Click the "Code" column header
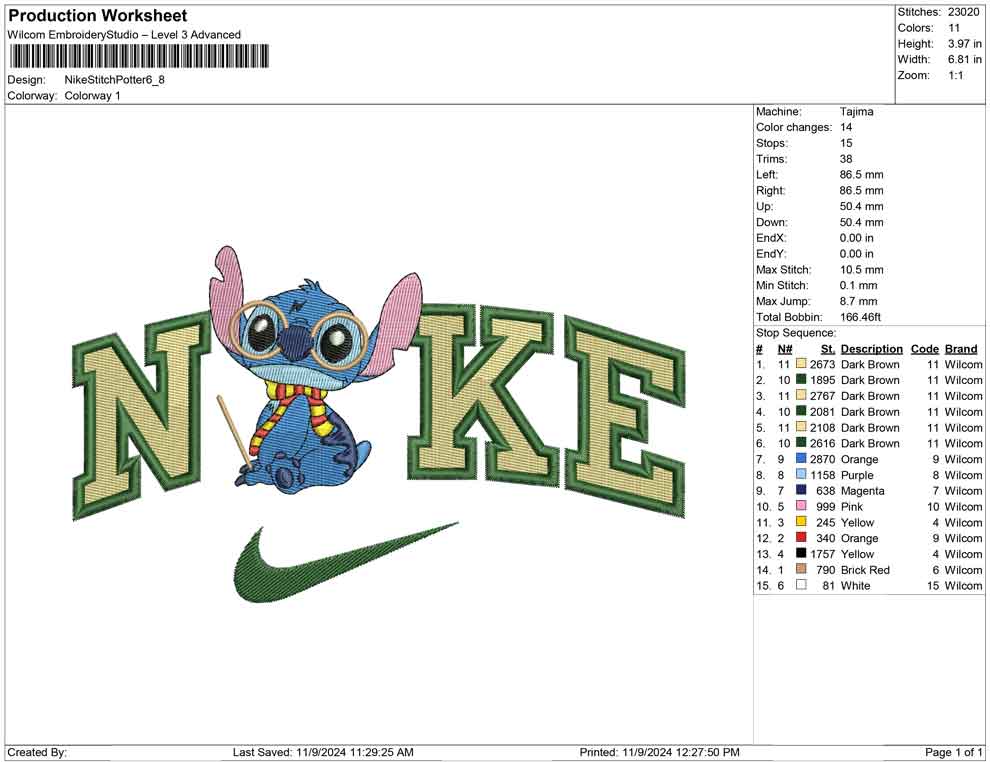The height and width of the screenshot is (762, 990). tap(924, 348)
